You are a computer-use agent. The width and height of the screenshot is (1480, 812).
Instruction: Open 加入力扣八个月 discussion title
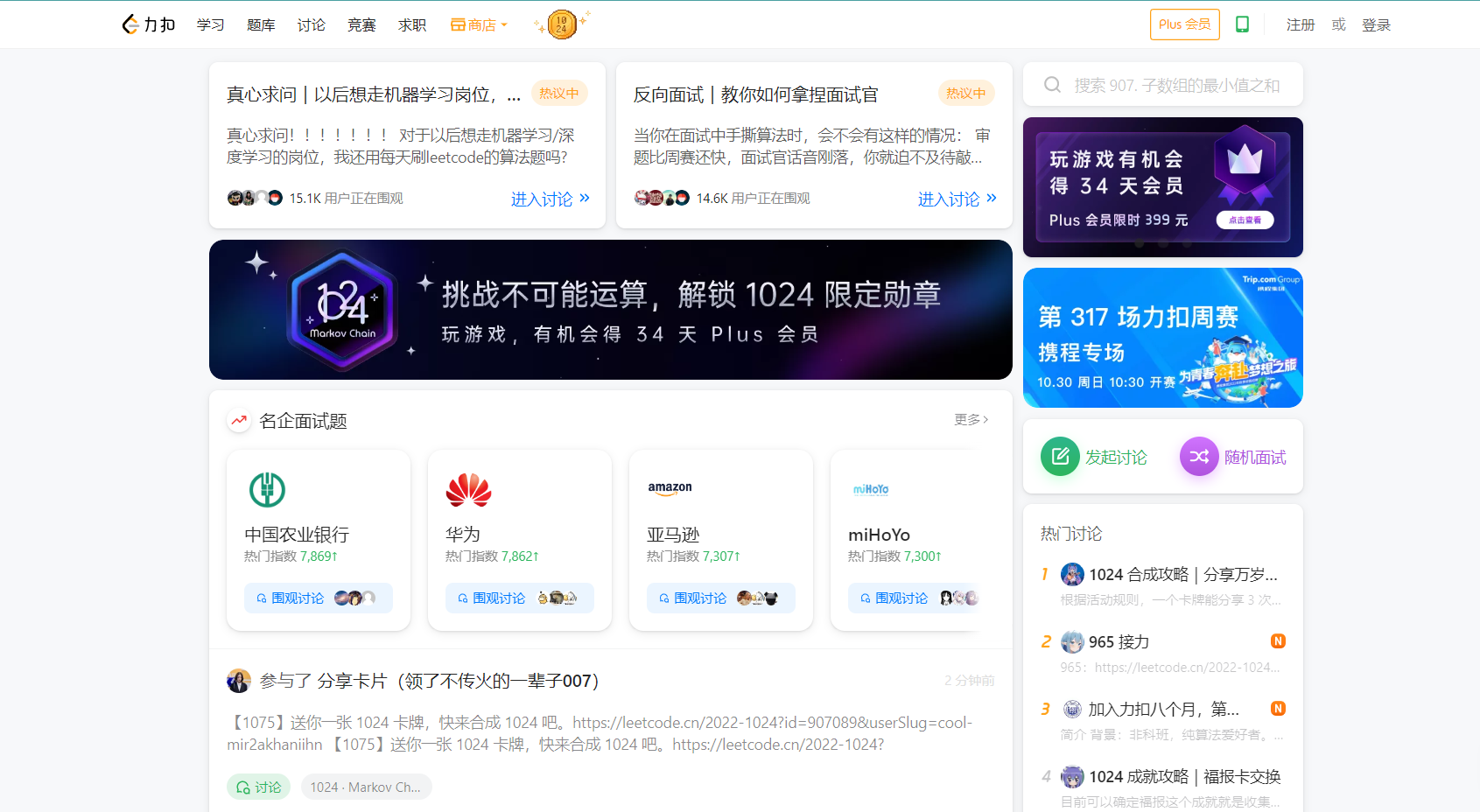click(x=1164, y=709)
